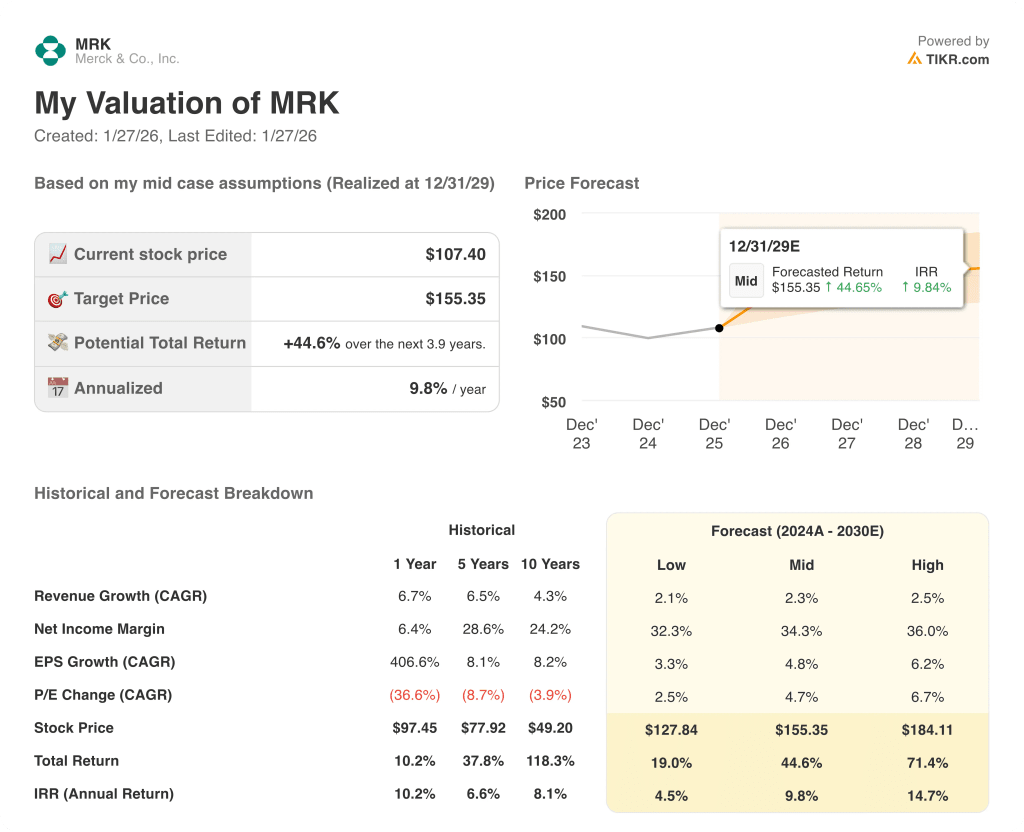The height and width of the screenshot is (832, 1024).
Task: Select the target dartboard icon next to Target Price
Action: (x=57, y=298)
